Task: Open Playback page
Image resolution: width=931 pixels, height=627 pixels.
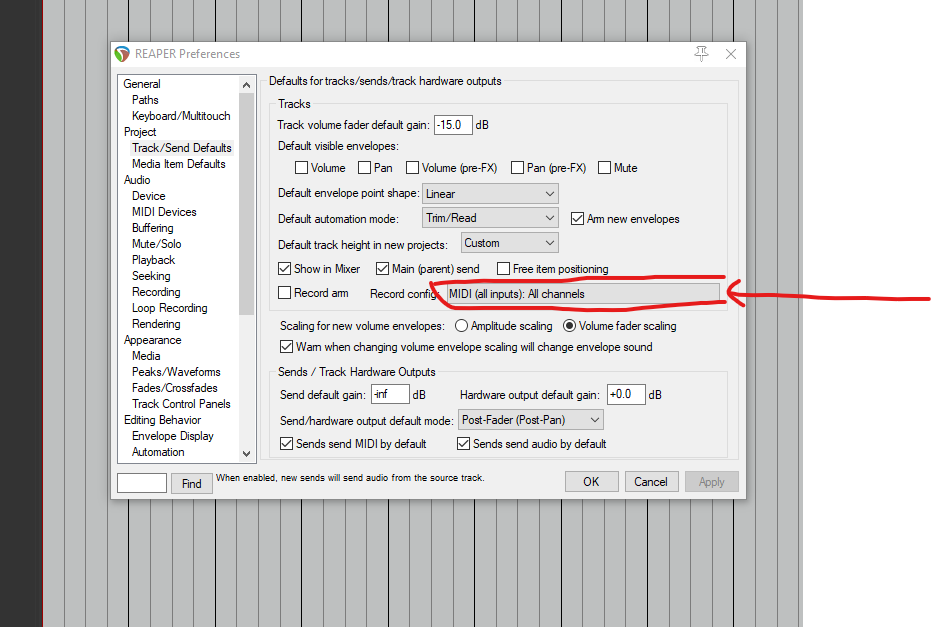Action: click(154, 260)
